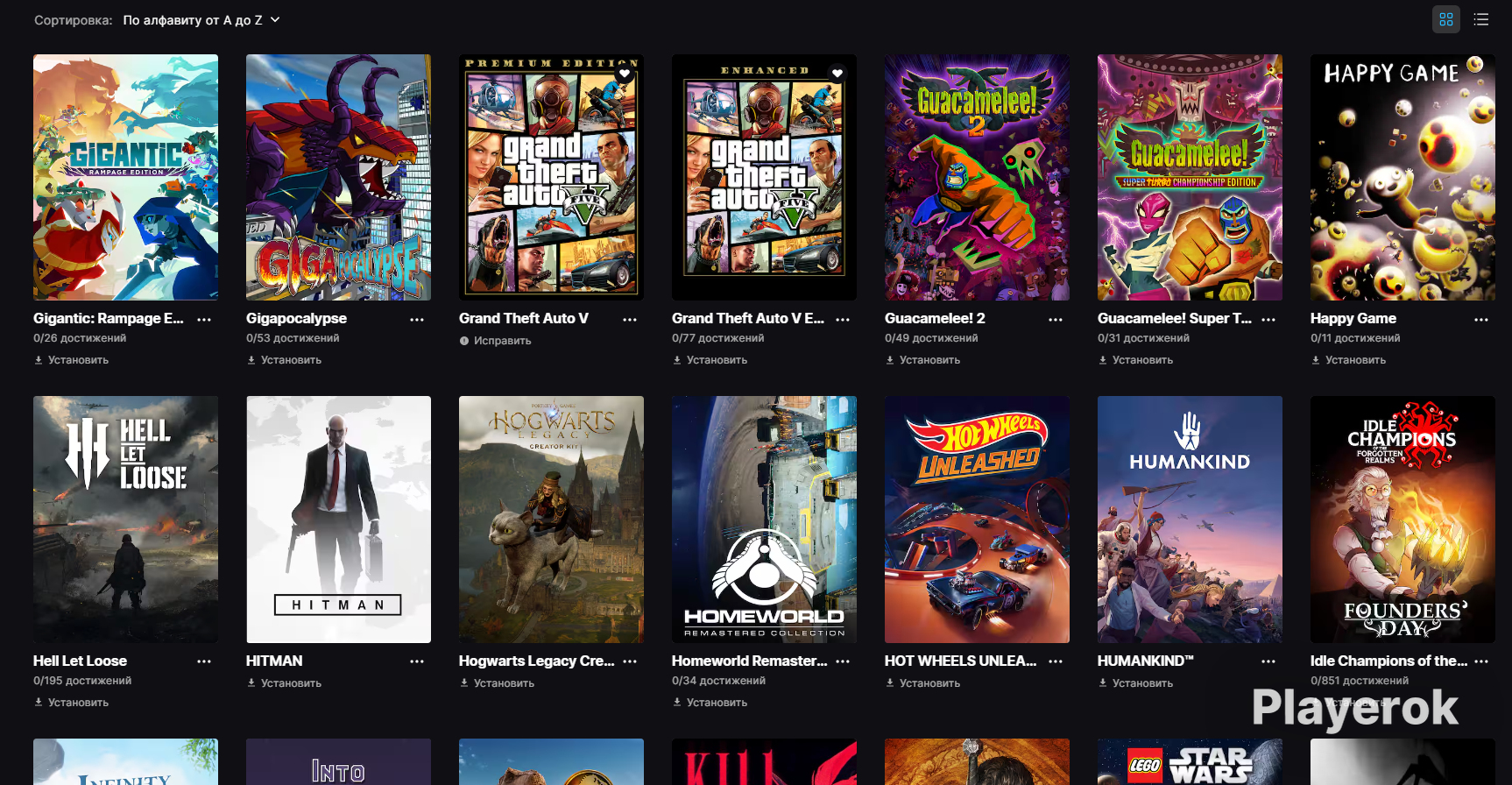The height and width of the screenshot is (785, 1512).
Task: Toggle favorite heart on Grand Theft Auto V Enhanced cover
Action: [x=837, y=74]
